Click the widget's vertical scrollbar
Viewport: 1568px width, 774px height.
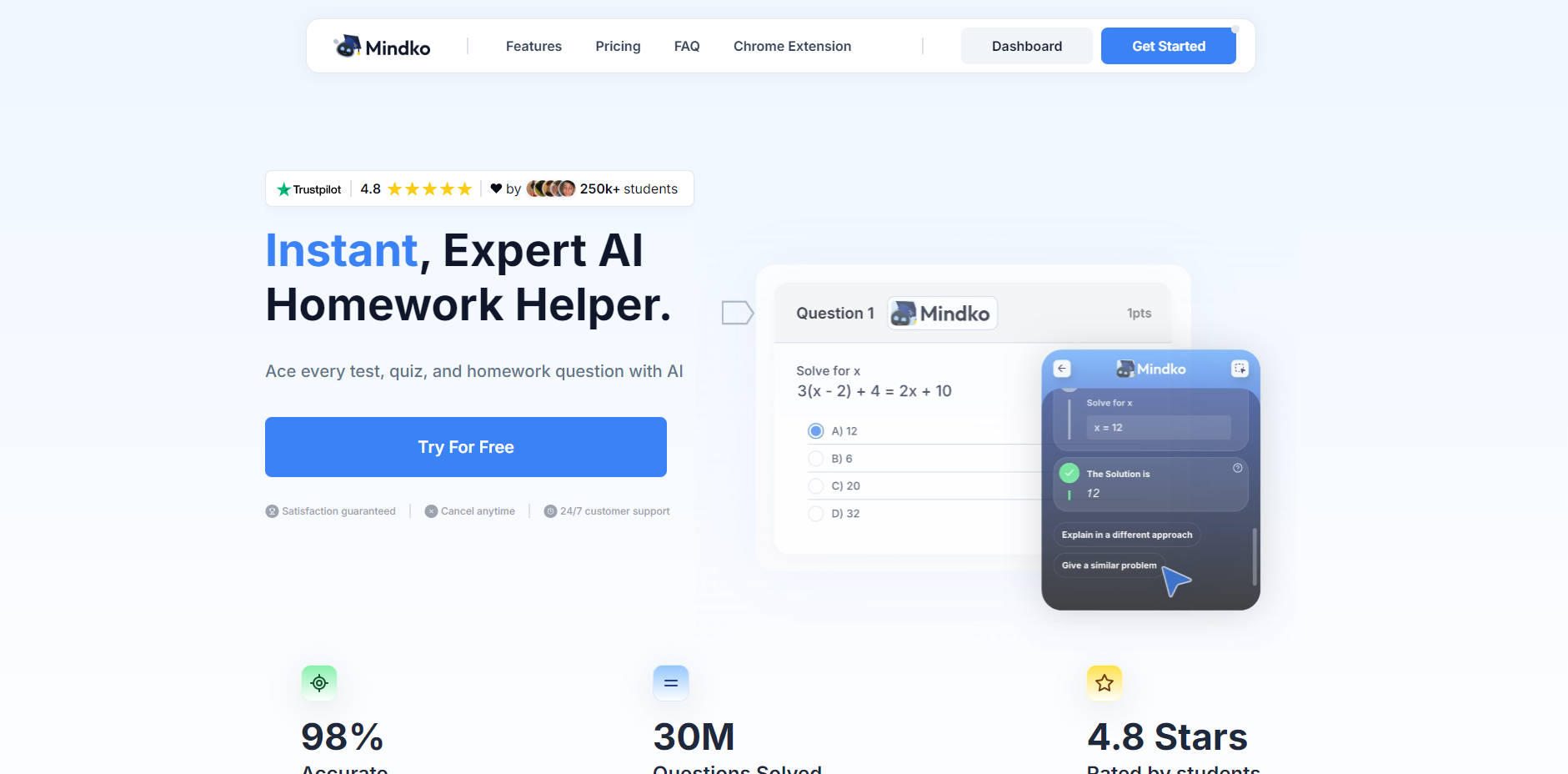pyautogui.click(x=1255, y=556)
